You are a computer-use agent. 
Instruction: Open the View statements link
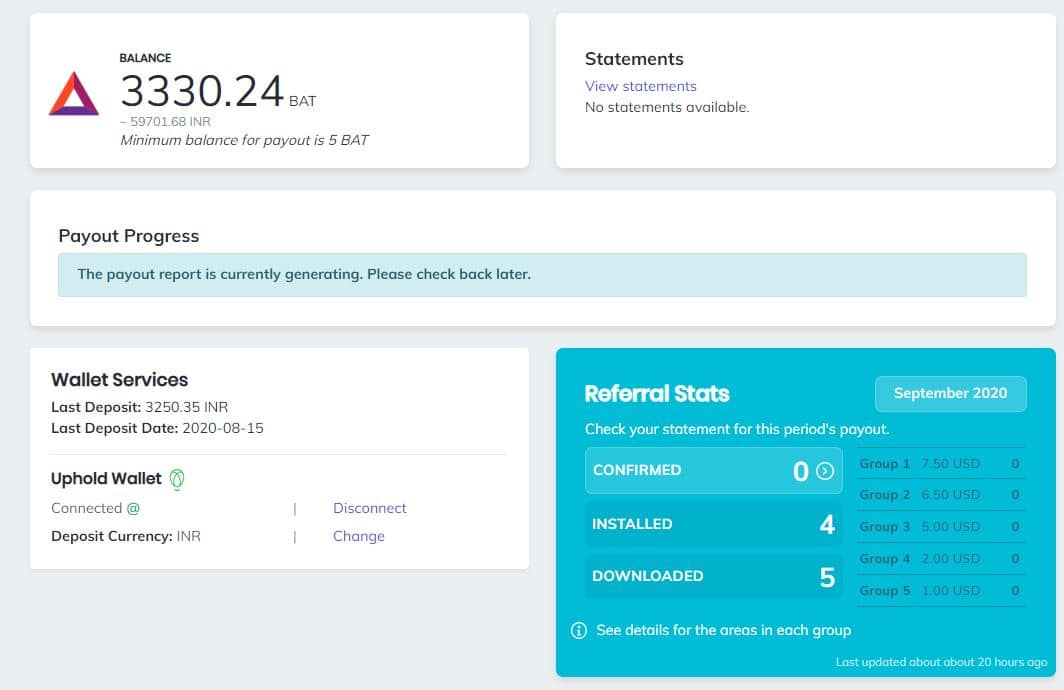[x=641, y=86]
